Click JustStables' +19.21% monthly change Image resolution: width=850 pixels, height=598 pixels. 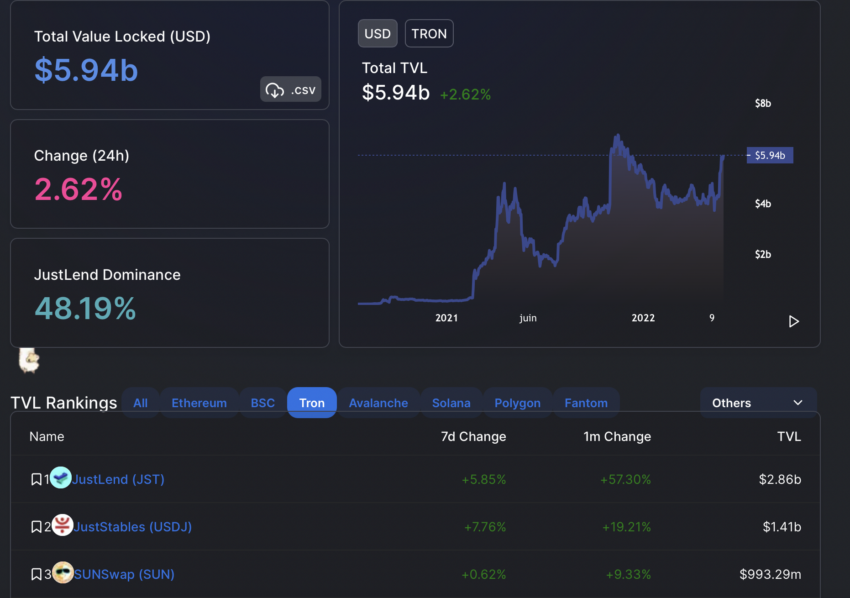pyautogui.click(x=626, y=526)
